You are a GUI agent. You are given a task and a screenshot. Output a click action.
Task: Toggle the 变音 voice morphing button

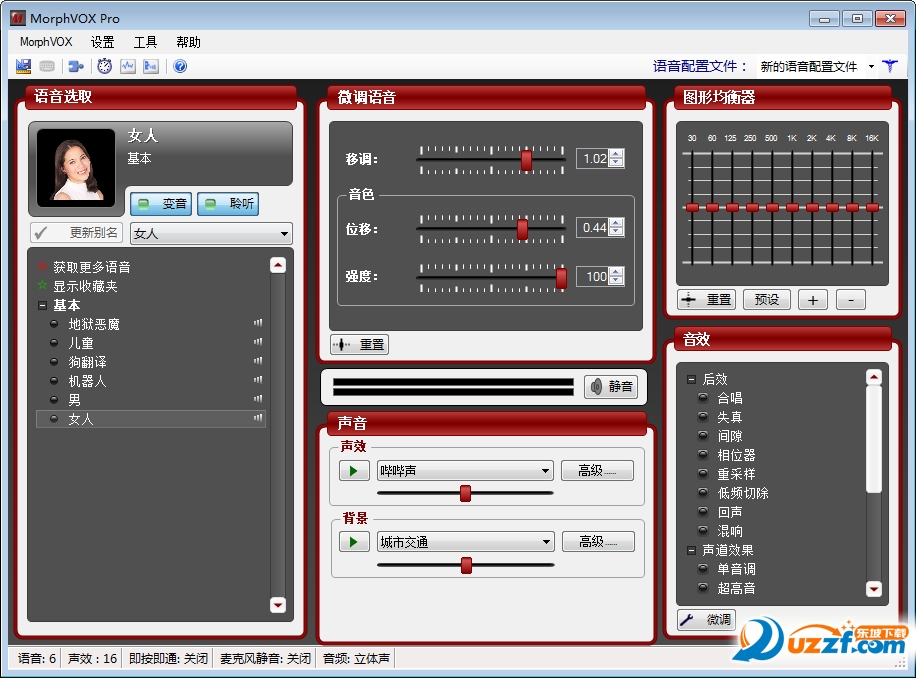click(x=160, y=204)
